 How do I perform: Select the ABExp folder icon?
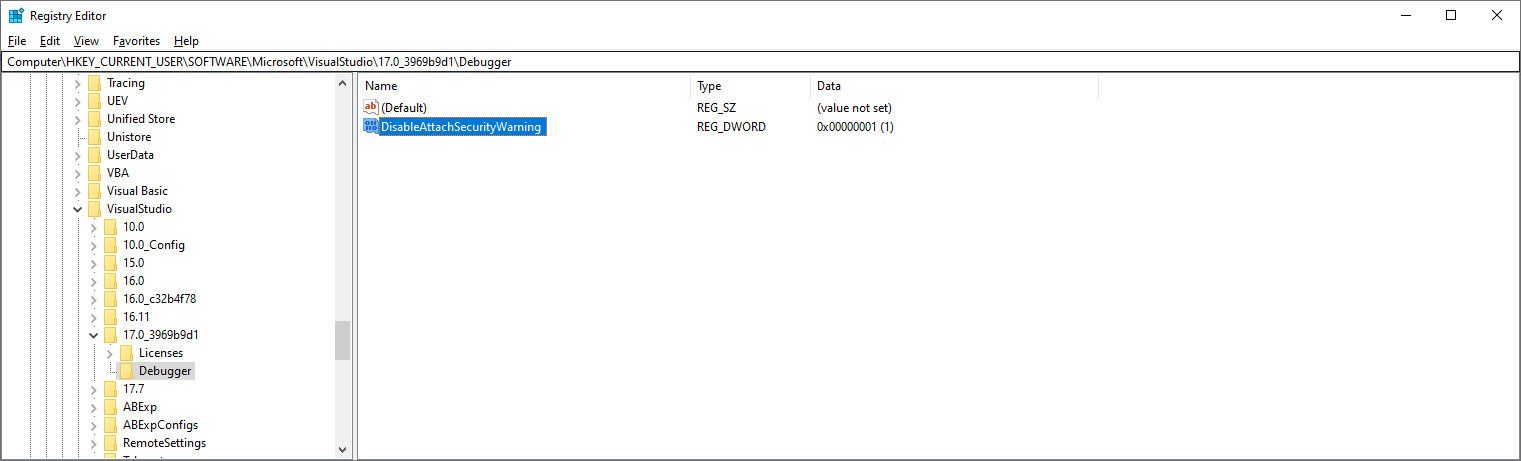tap(111, 407)
